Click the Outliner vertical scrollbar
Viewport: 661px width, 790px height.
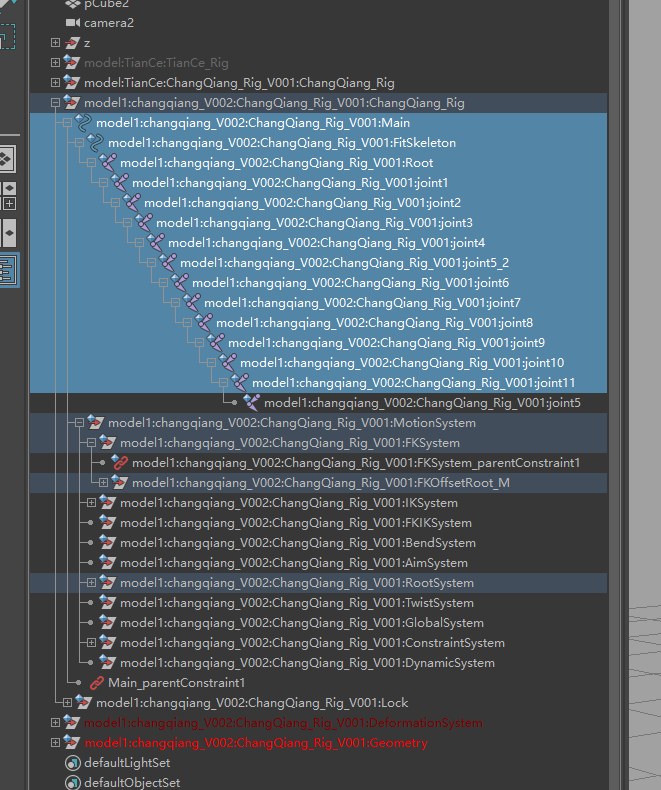click(614, 395)
